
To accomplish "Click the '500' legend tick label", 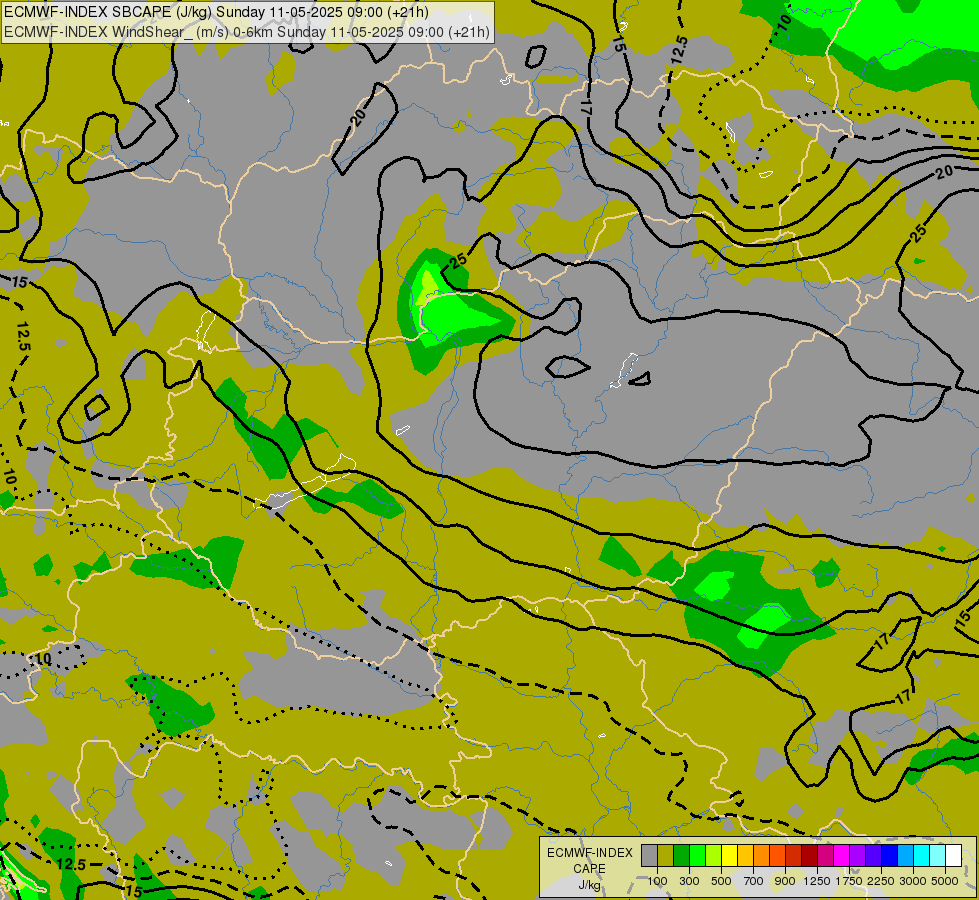I will tap(721, 881).
